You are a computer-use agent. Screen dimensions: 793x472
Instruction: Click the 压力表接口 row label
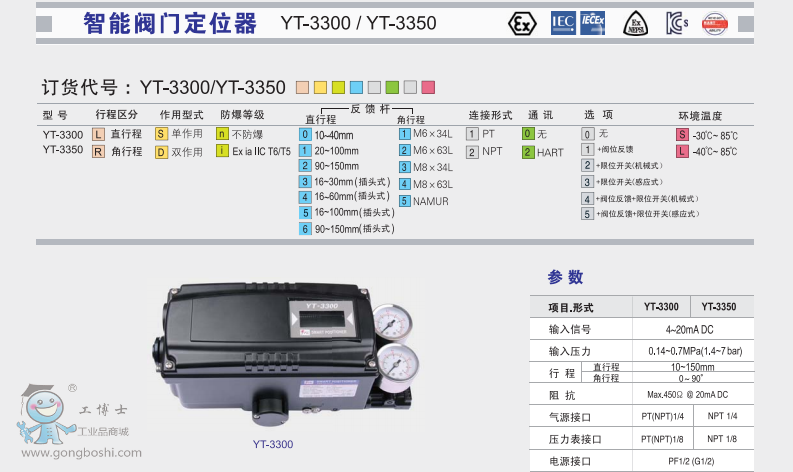coord(575,439)
